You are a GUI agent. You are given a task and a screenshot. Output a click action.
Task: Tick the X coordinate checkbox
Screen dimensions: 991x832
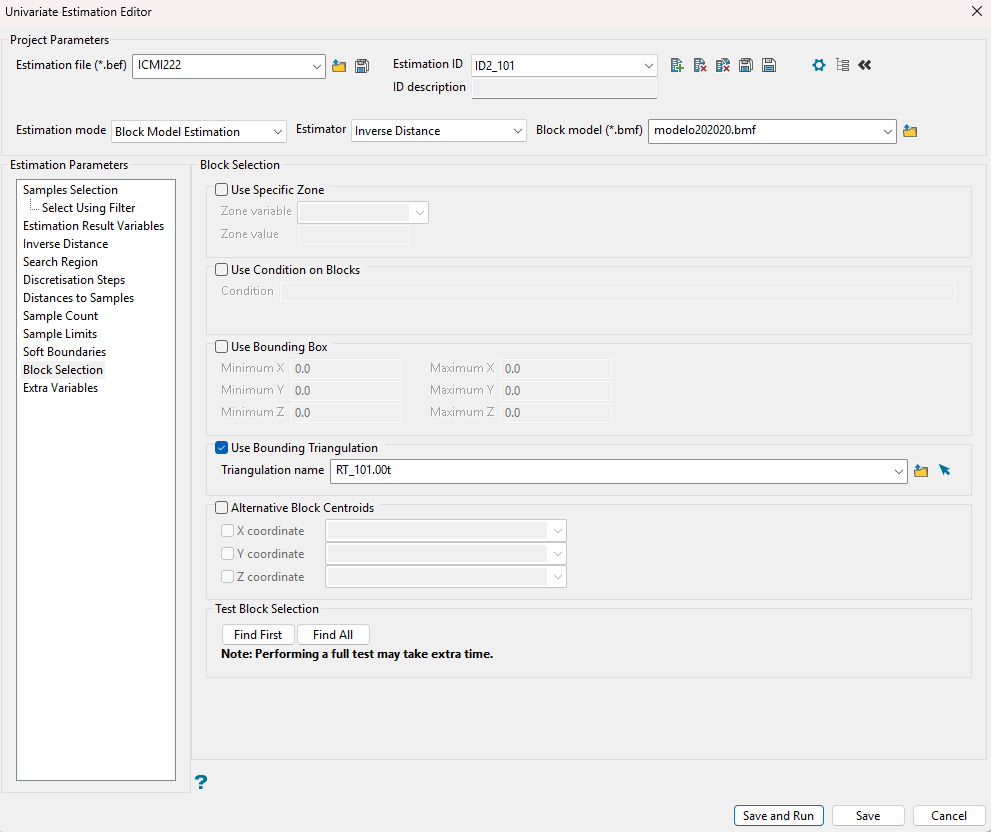pos(228,531)
